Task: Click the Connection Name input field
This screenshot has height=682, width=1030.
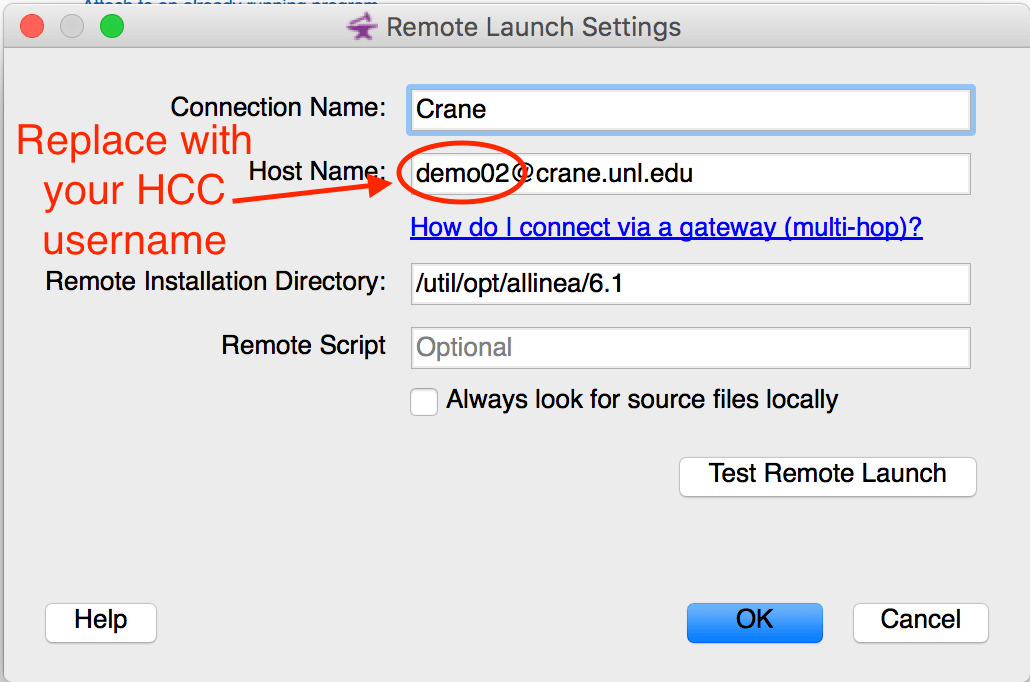Action: 690,109
